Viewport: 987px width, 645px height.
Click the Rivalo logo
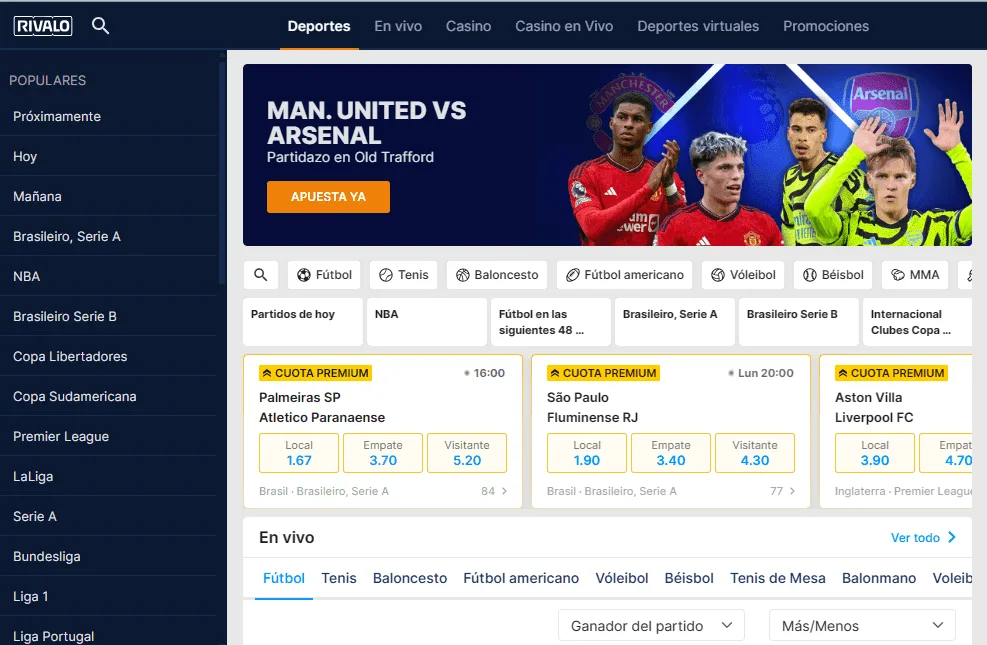pyautogui.click(x=43, y=26)
